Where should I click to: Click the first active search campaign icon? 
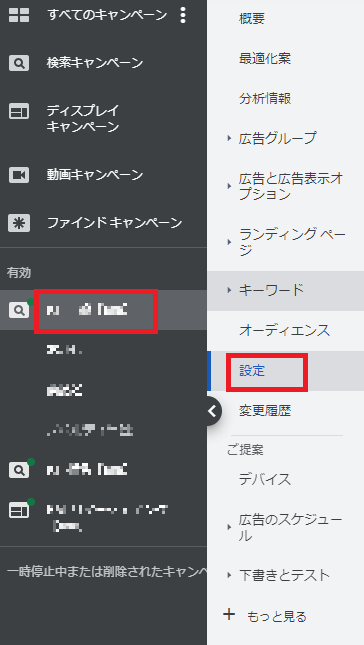click(x=19, y=311)
